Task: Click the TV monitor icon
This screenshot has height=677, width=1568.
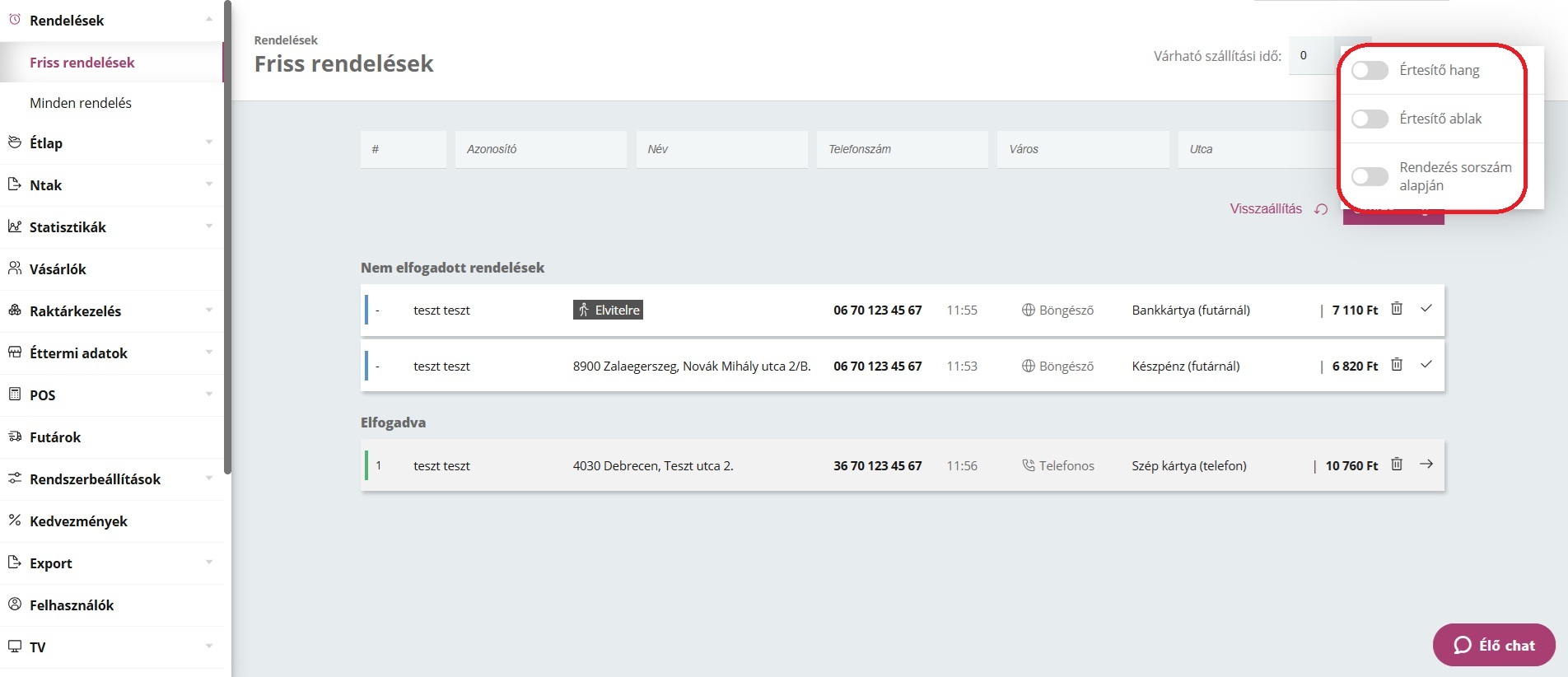Action: (x=15, y=647)
